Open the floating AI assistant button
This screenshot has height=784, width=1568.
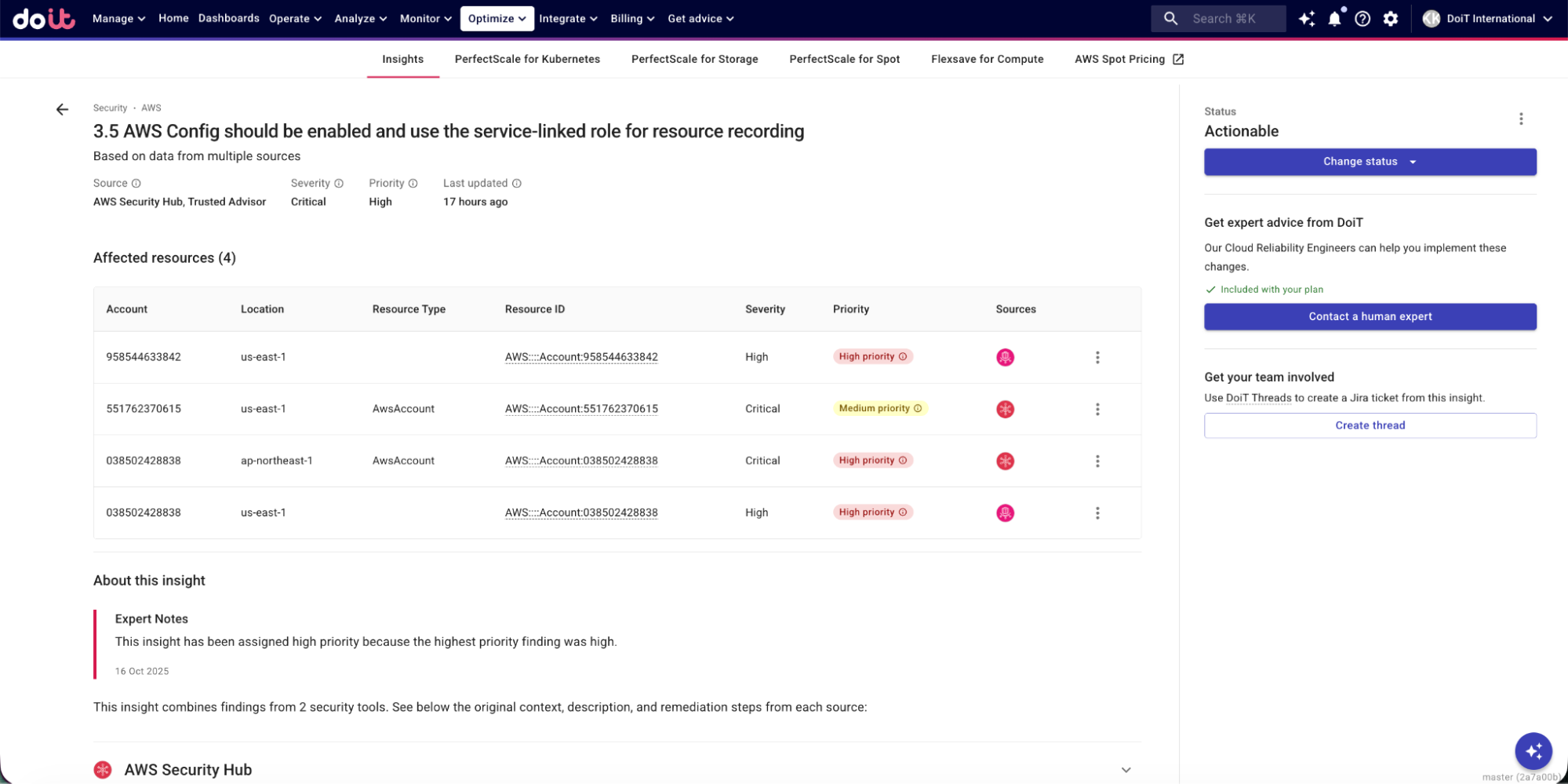pos(1533,751)
